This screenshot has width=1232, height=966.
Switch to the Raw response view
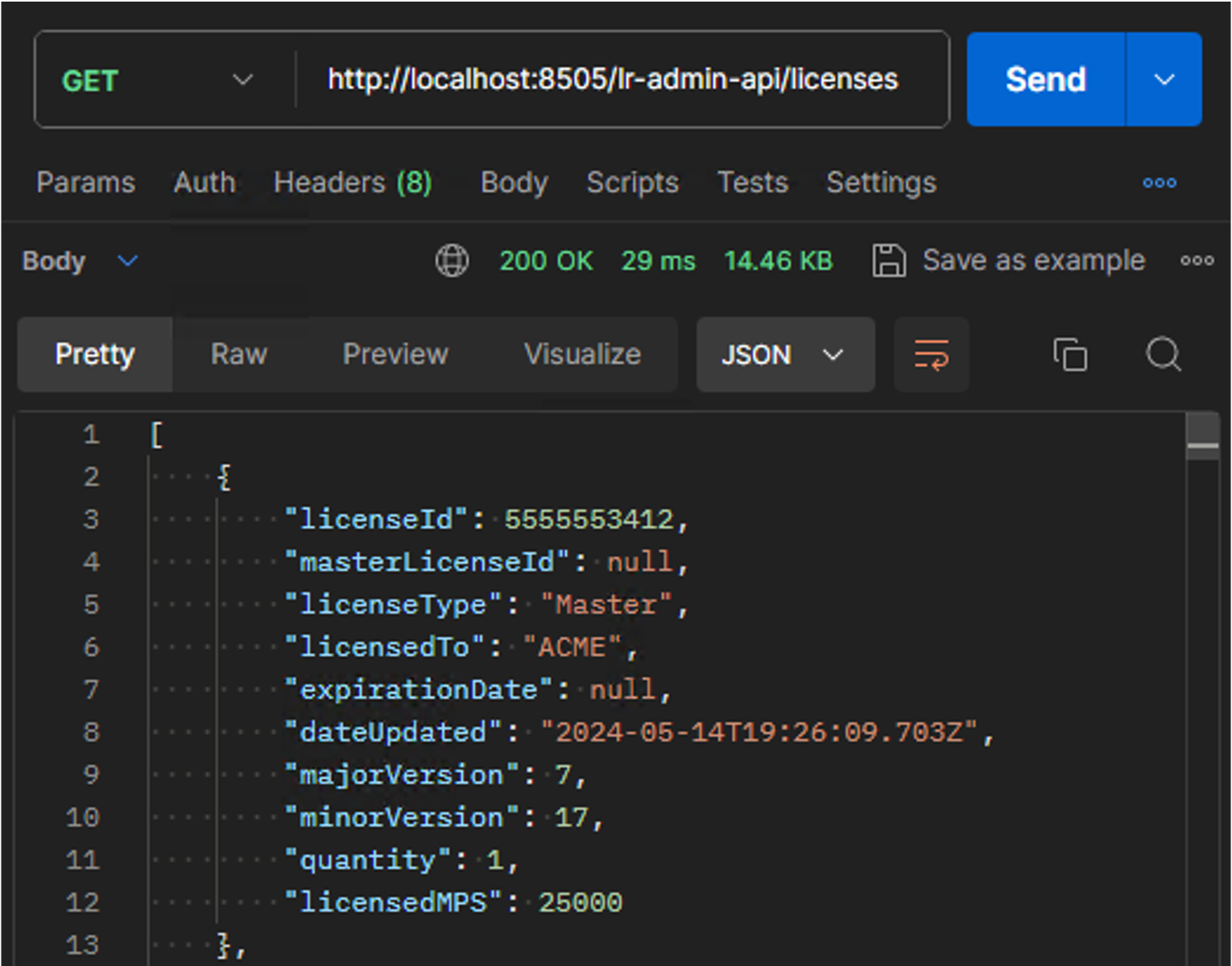(238, 354)
